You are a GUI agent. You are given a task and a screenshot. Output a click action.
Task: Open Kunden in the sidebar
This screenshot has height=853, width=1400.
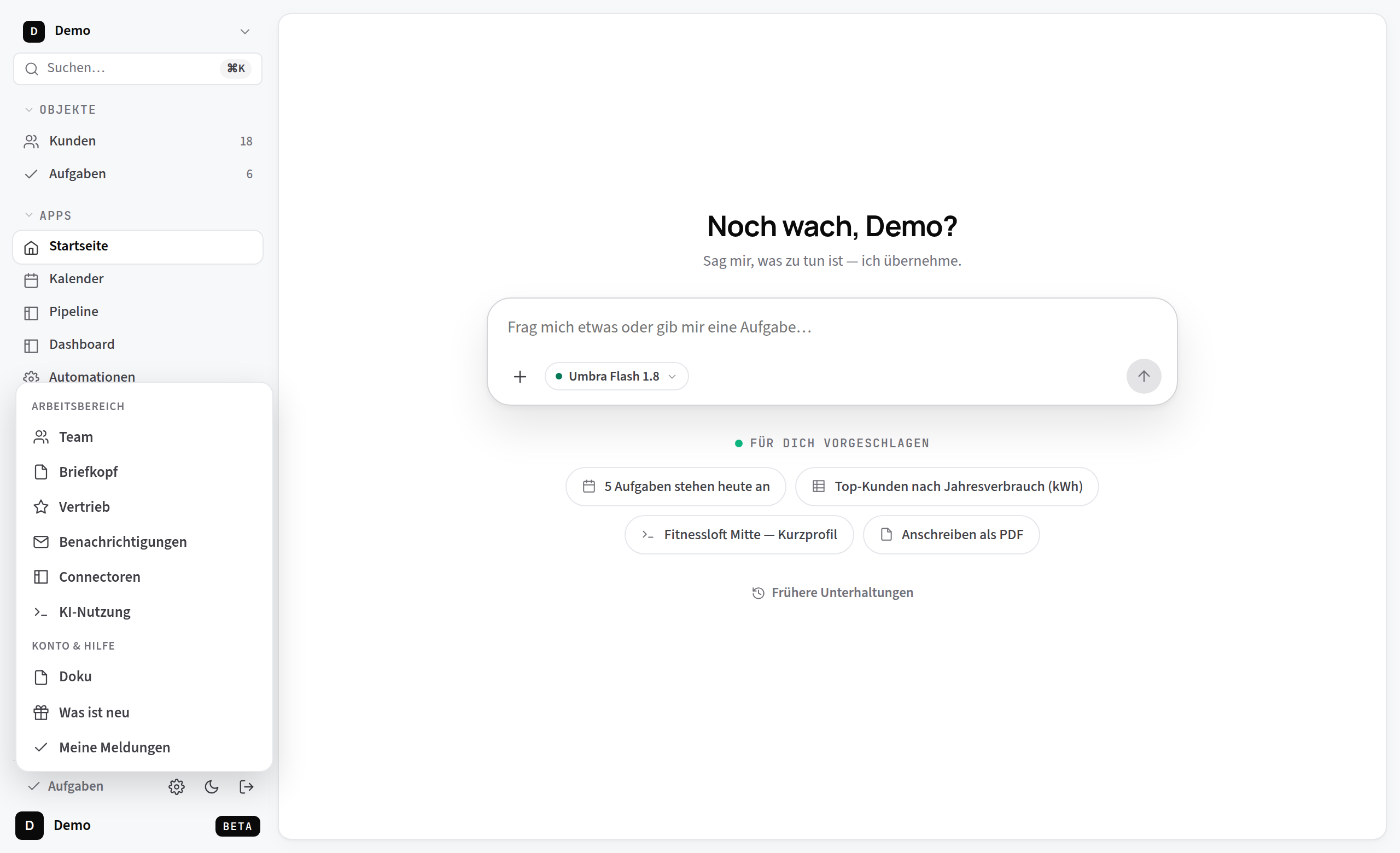tap(138, 141)
